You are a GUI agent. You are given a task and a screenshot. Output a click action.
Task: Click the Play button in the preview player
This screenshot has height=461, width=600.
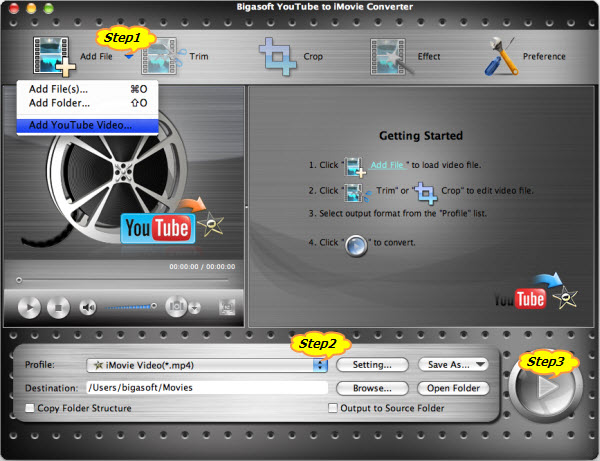pyautogui.click(x=29, y=307)
